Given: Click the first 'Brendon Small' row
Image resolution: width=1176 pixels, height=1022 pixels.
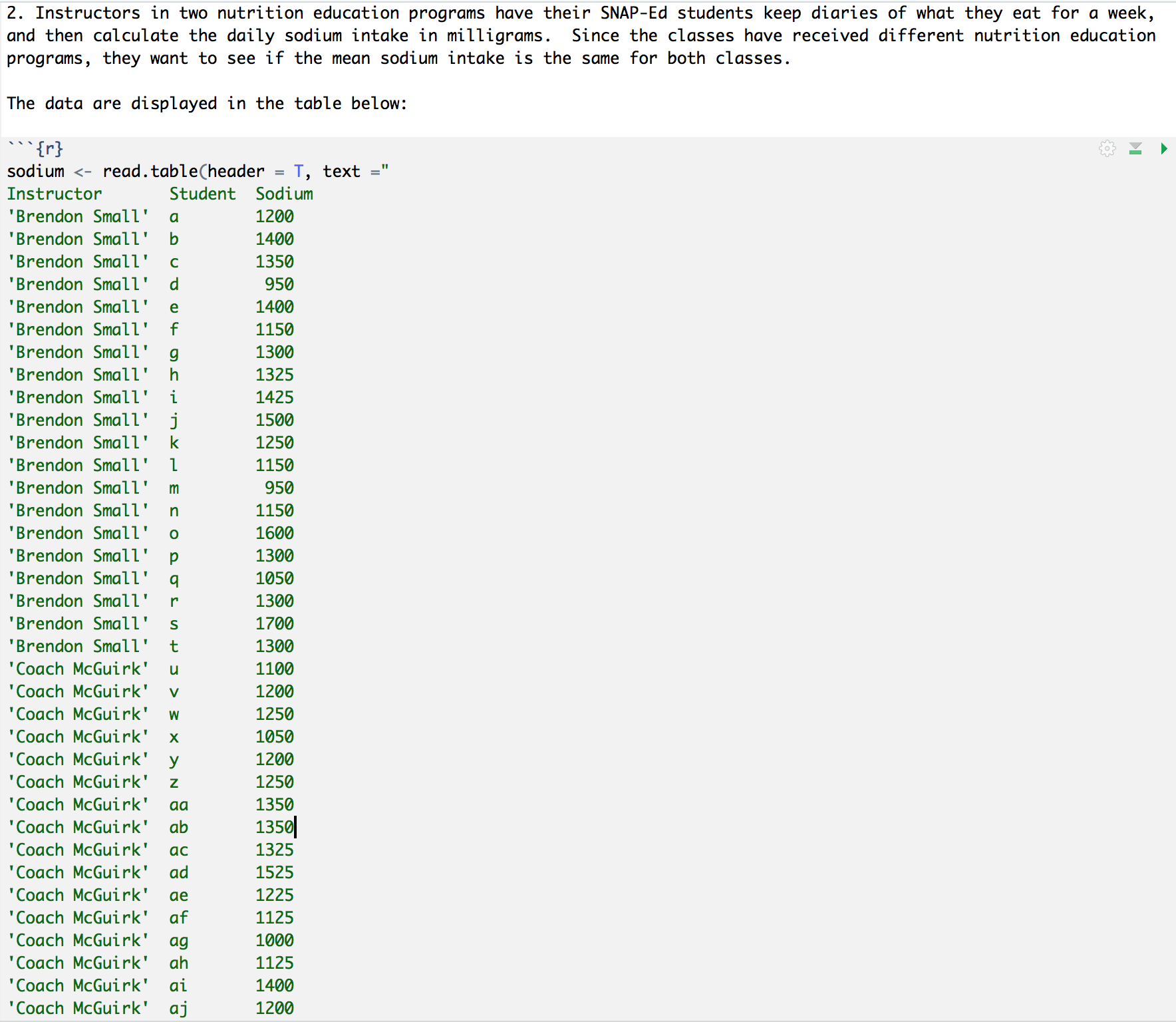Looking at the screenshot, I should point(78,216).
